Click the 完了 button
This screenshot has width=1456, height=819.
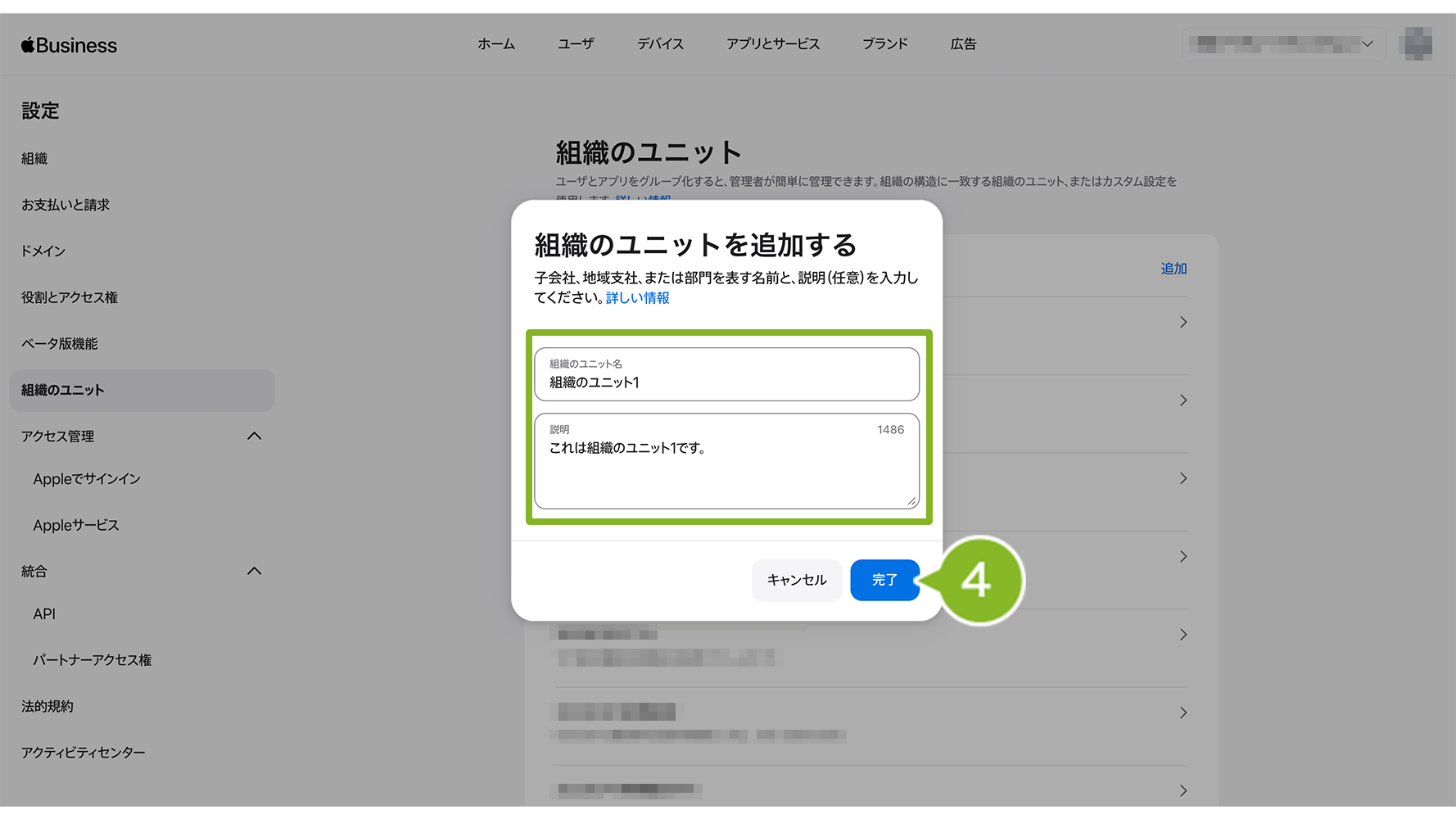pos(884,580)
